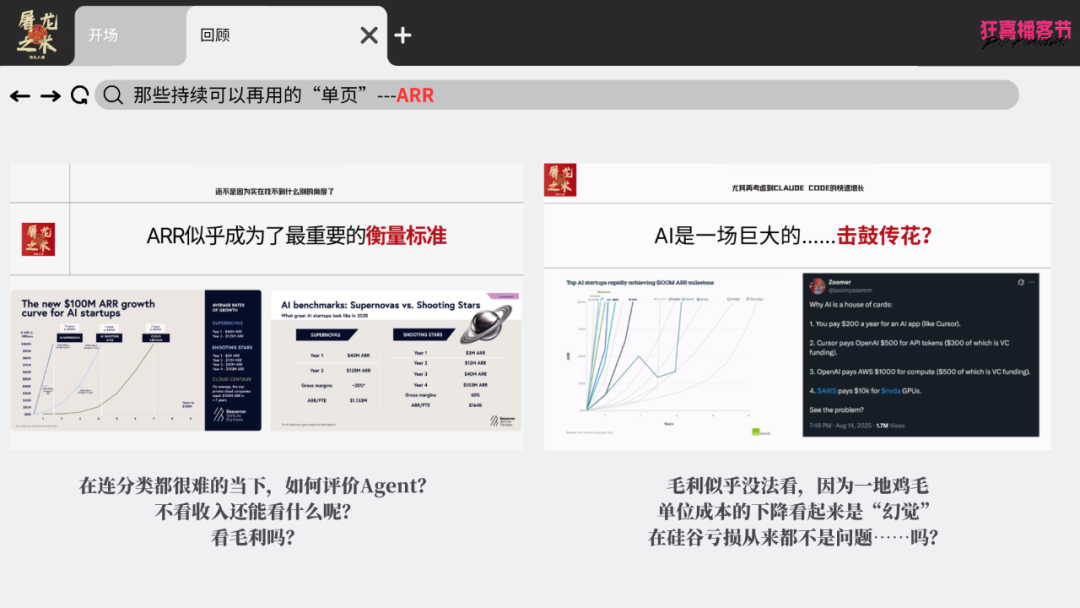Viewport: 1080px width, 608px height.
Task: Click 'Why AI is a house of cards' text
Action: 851,304
